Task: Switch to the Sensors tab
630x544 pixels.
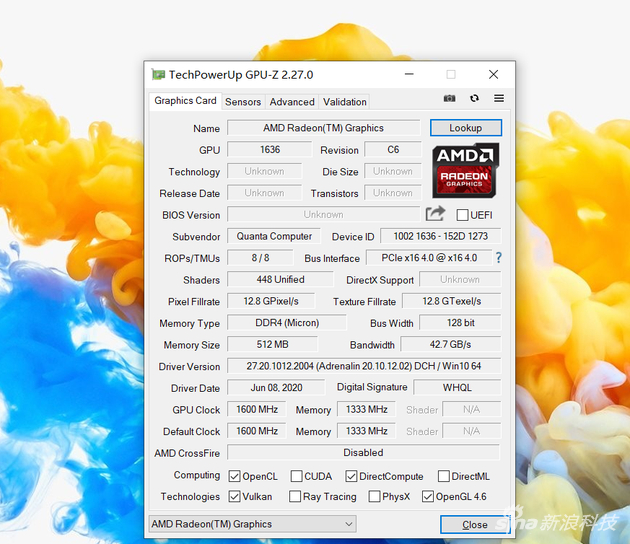Action: (243, 102)
